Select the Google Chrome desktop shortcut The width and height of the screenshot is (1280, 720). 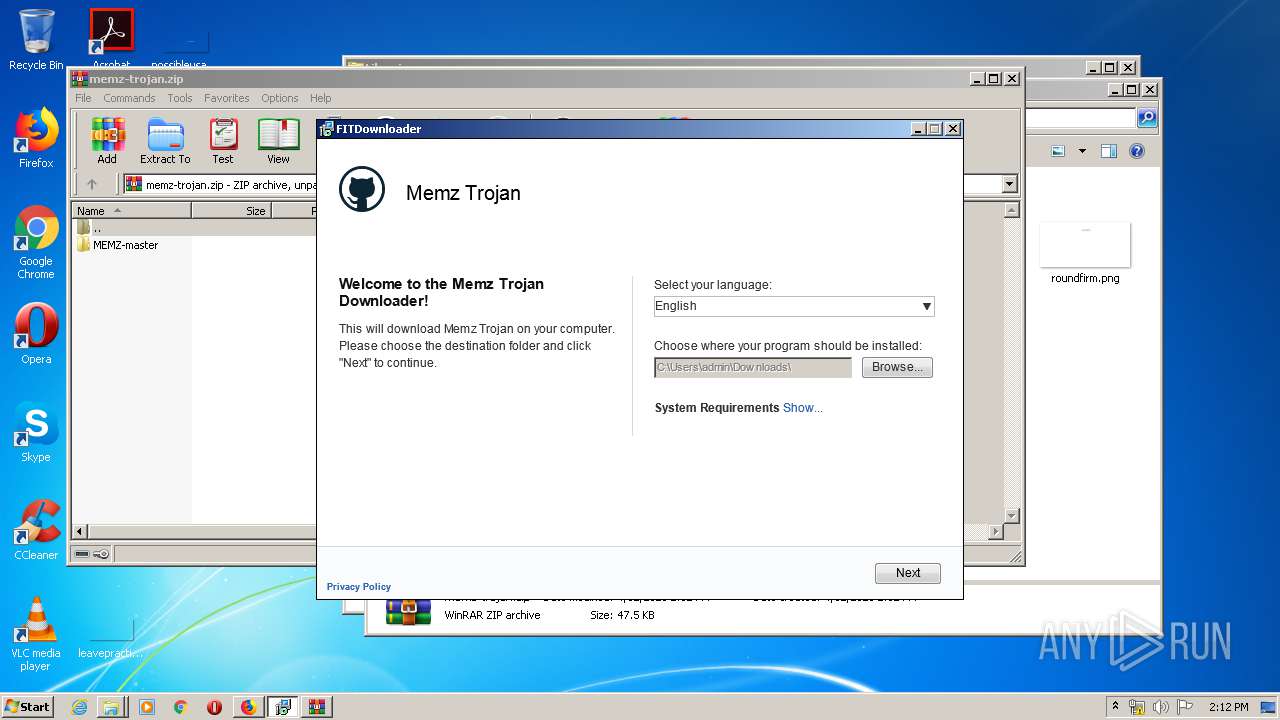tap(36, 243)
